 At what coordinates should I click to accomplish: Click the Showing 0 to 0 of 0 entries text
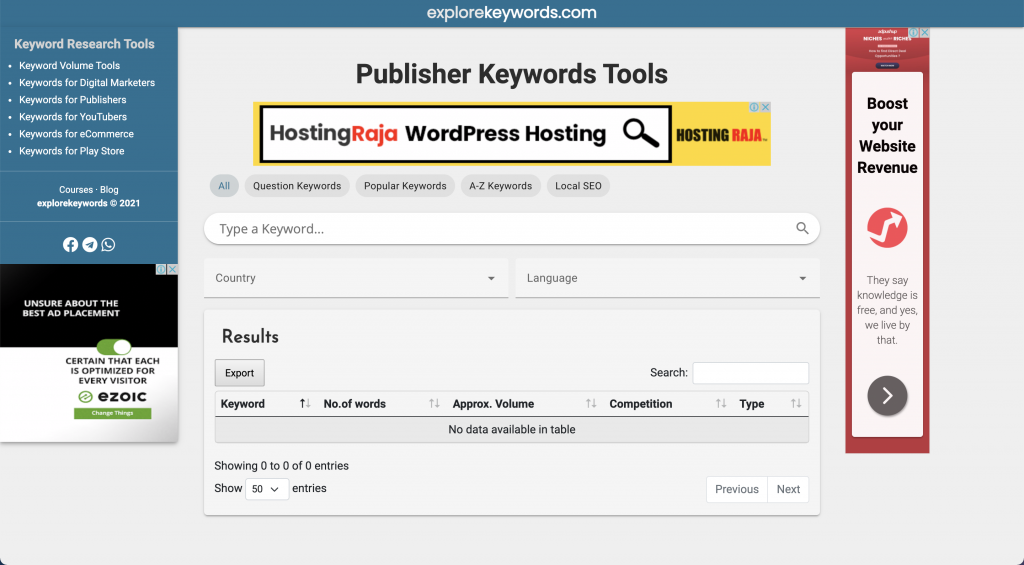tap(281, 466)
